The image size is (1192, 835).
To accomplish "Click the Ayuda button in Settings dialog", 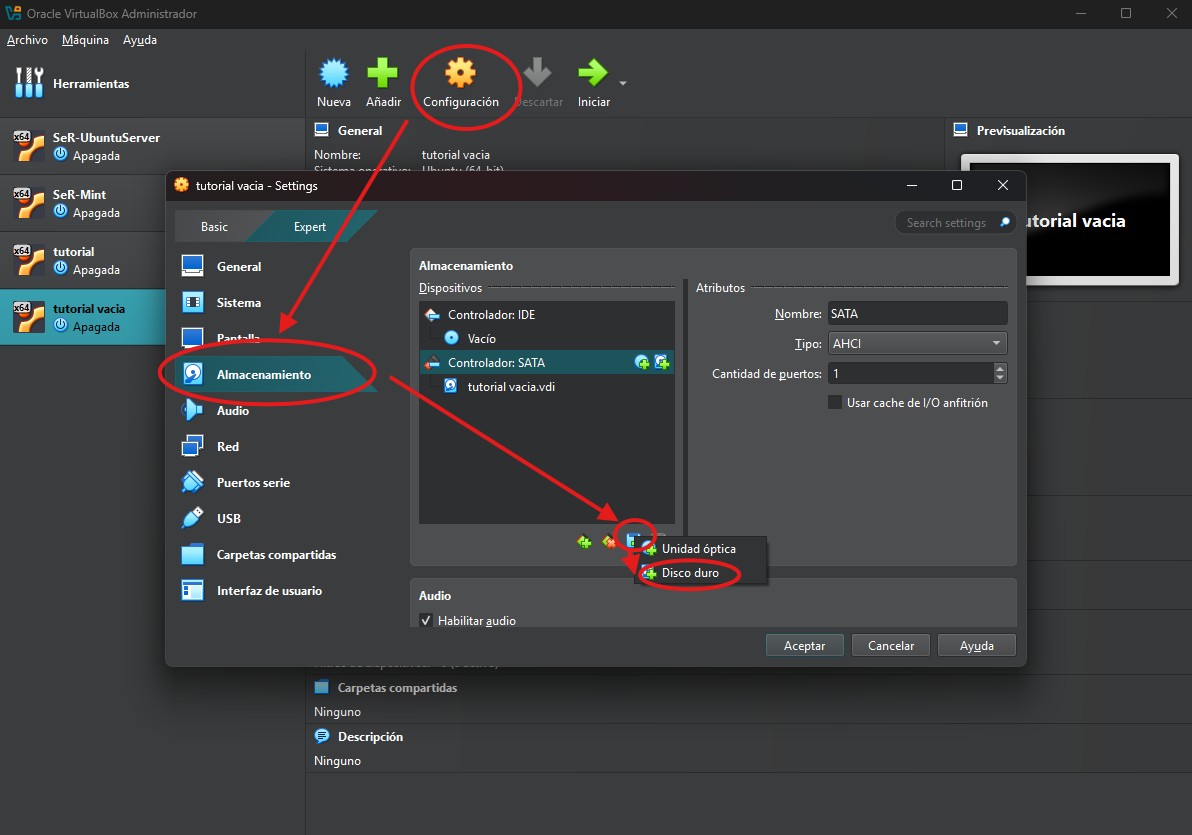I will (977, 646).
